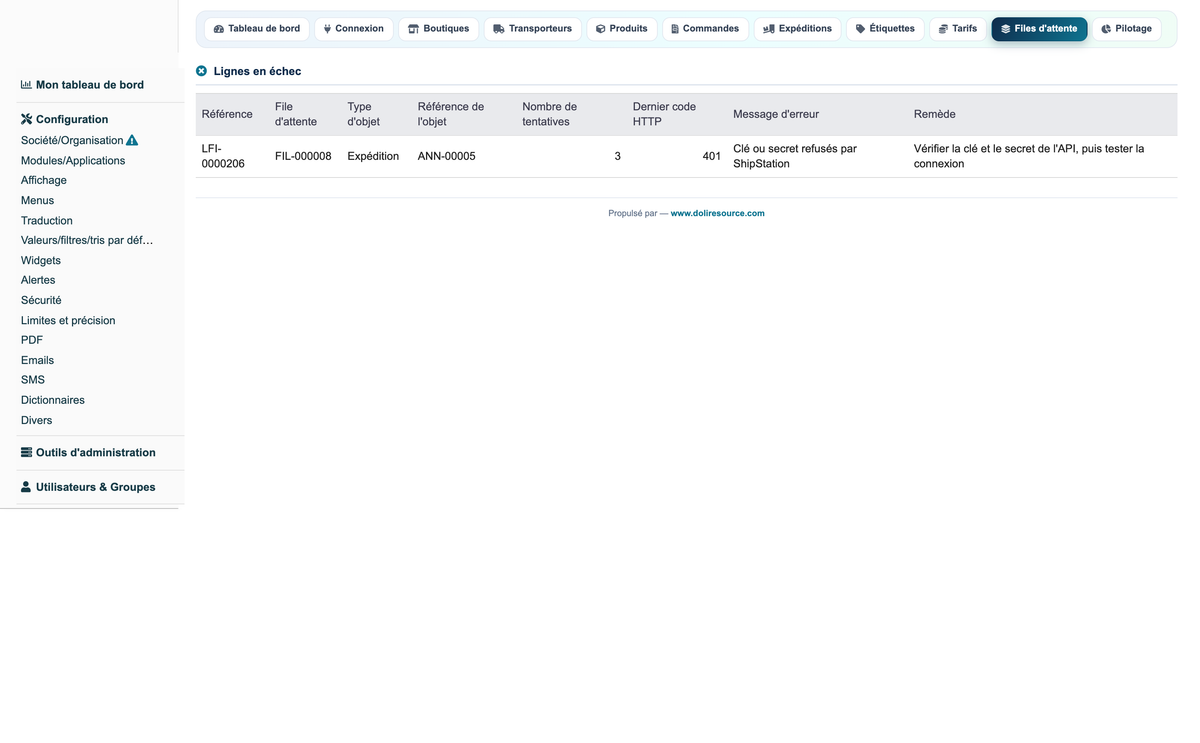Visit the www.doliresource.com footer link

717,213
